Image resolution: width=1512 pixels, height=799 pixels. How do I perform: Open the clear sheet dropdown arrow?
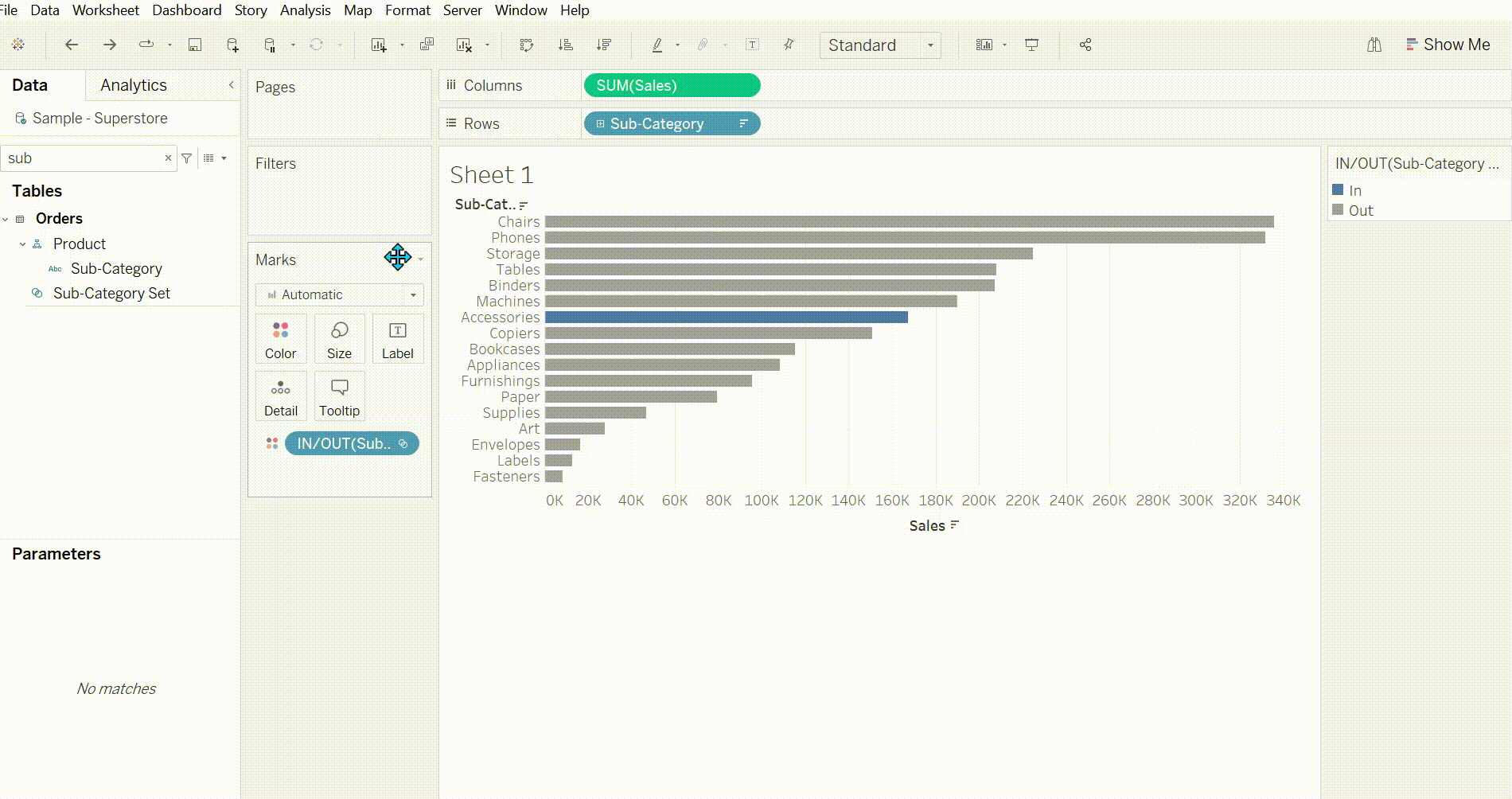pos(487,45)
